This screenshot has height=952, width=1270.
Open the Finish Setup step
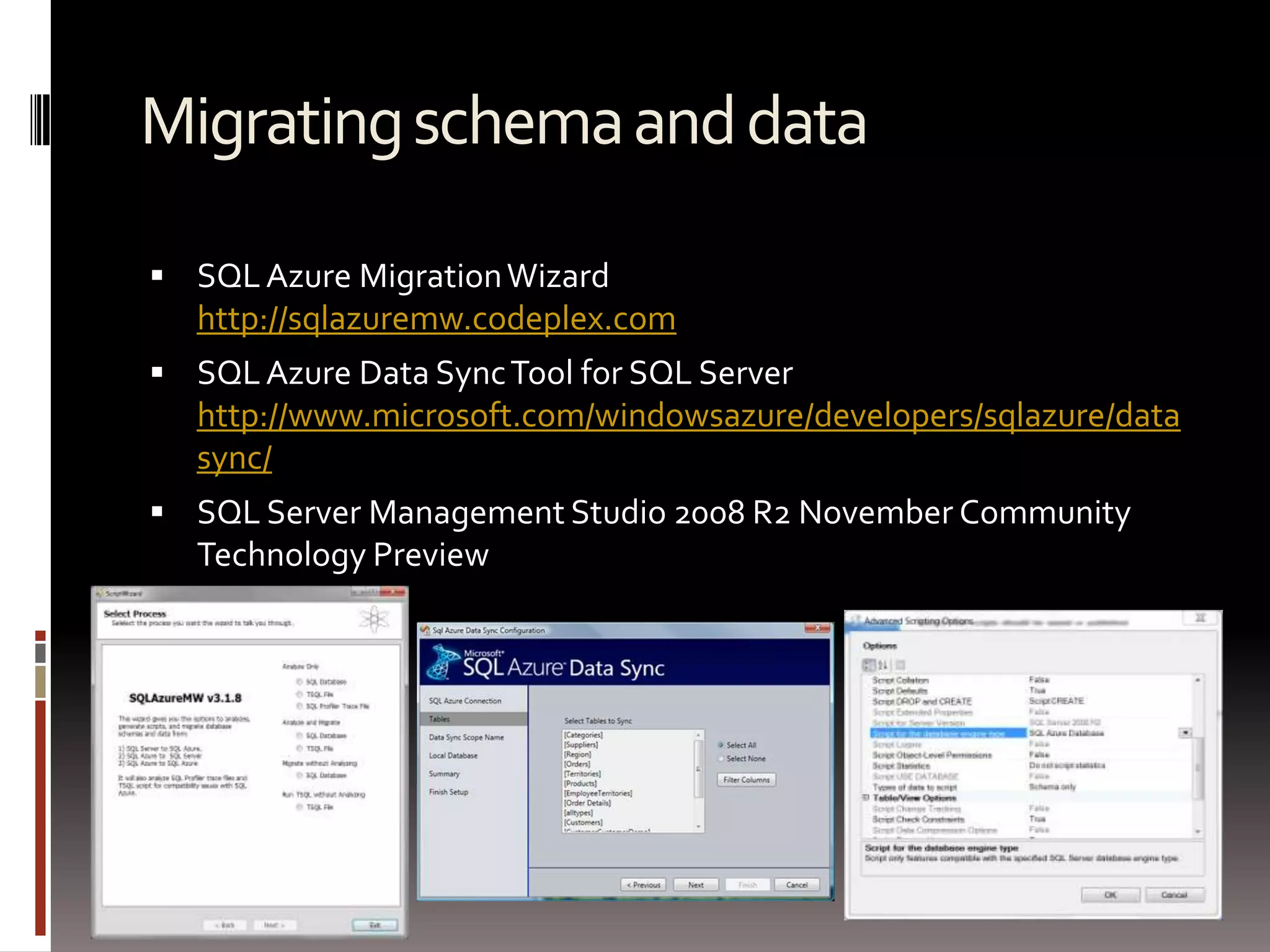click(x=448, y=792)
